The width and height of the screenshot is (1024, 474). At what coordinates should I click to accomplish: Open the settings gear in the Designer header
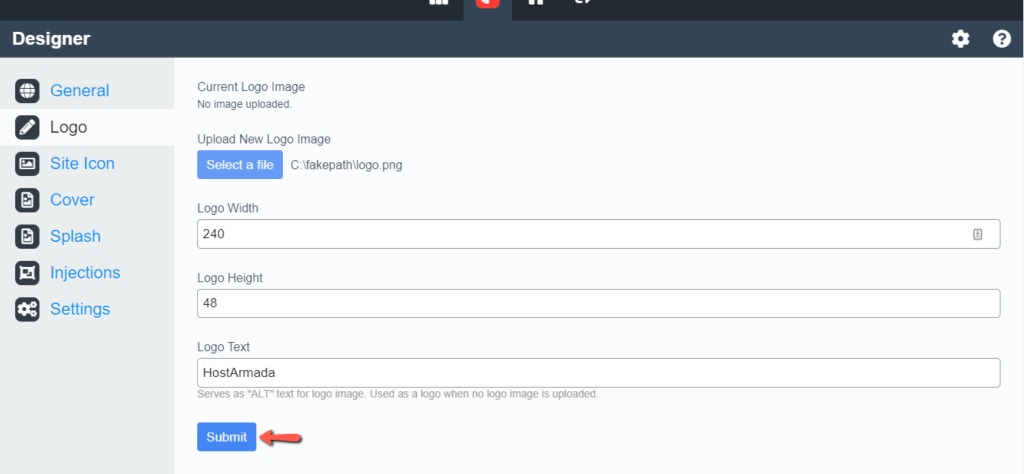click(960, 39)
